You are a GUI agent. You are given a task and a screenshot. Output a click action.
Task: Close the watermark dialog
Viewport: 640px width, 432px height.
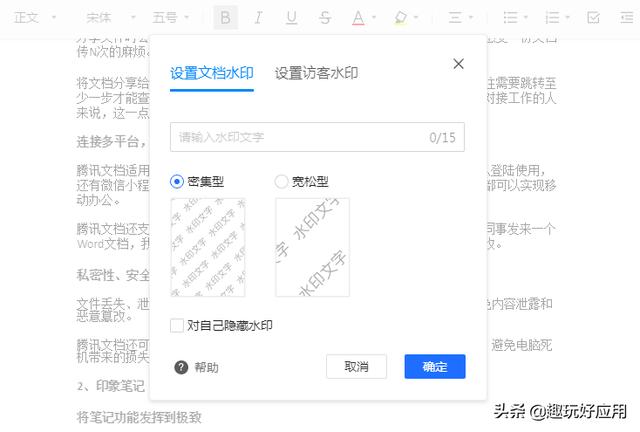click(459, 64)
